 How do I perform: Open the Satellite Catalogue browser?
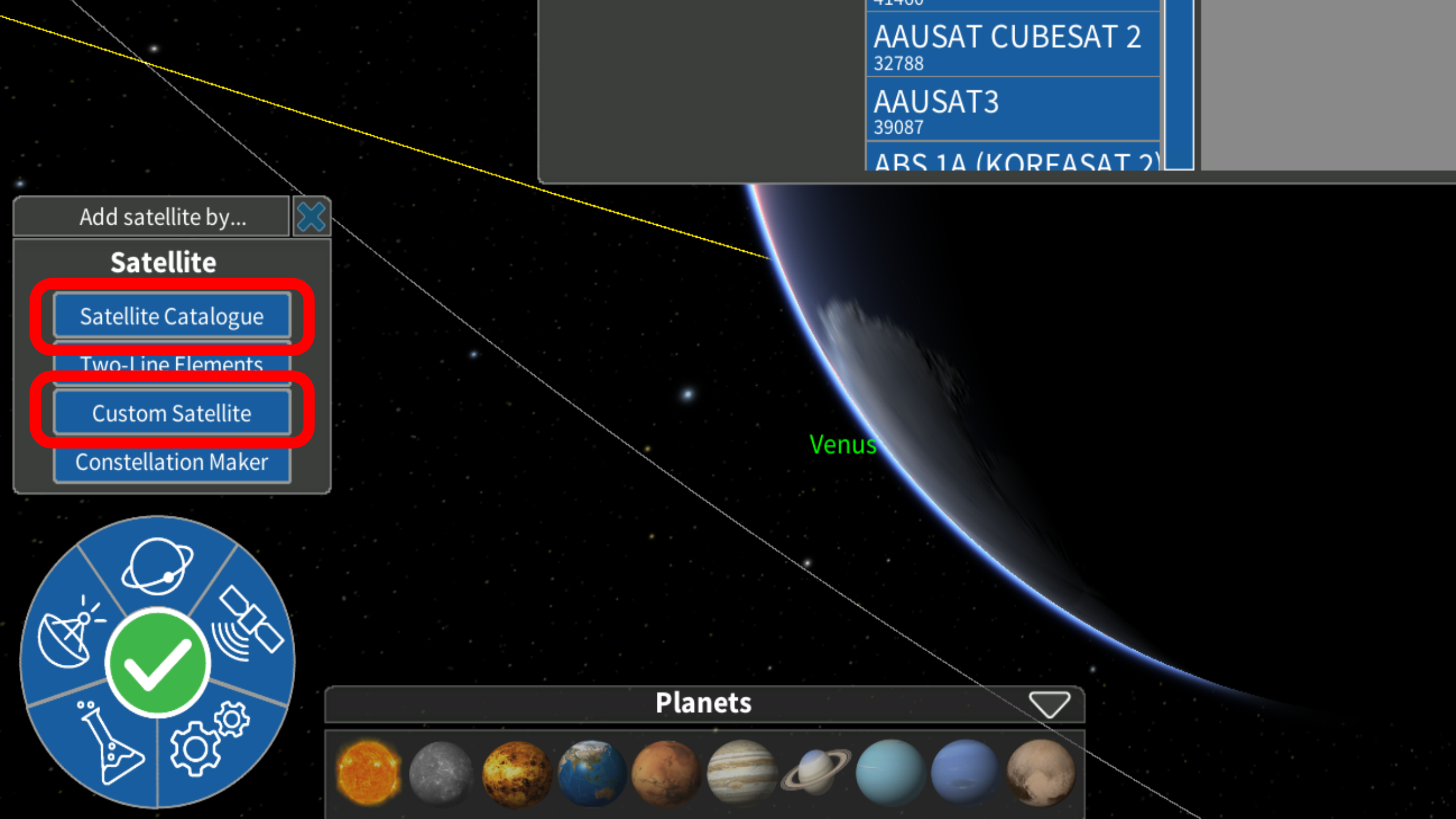[171, 315]
